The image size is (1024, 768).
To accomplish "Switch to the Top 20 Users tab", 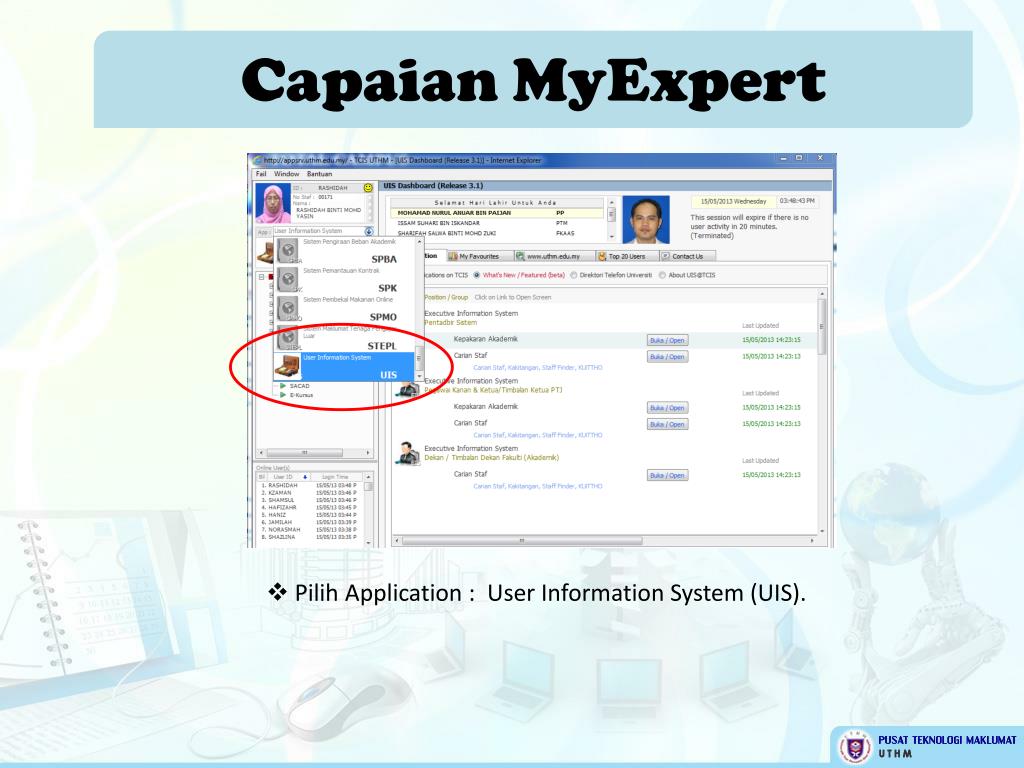I will (x=626, y=257).
